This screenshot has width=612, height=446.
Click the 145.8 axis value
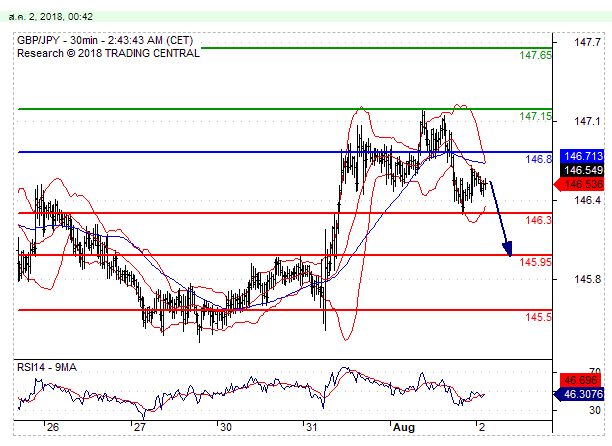(x=587, y=279)
